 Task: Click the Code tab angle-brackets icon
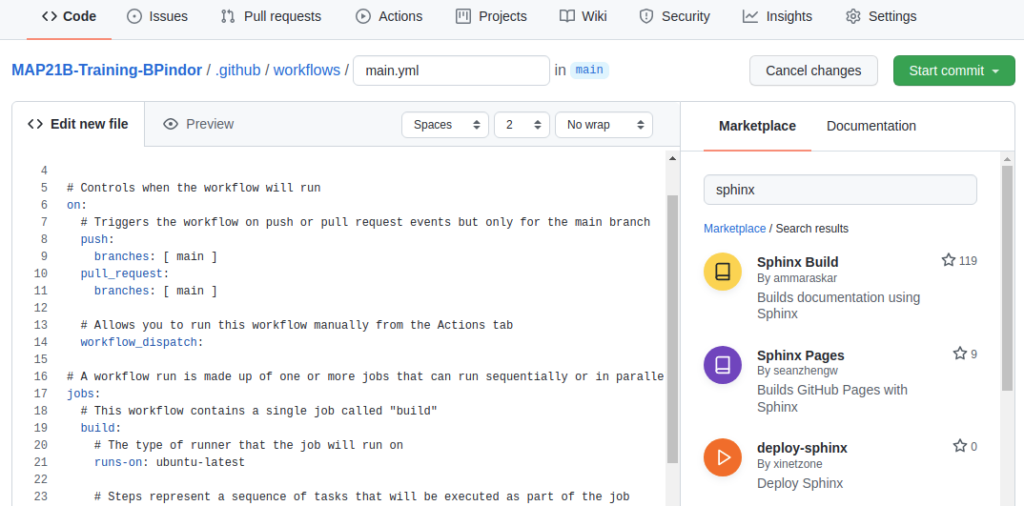coord(49,16)
